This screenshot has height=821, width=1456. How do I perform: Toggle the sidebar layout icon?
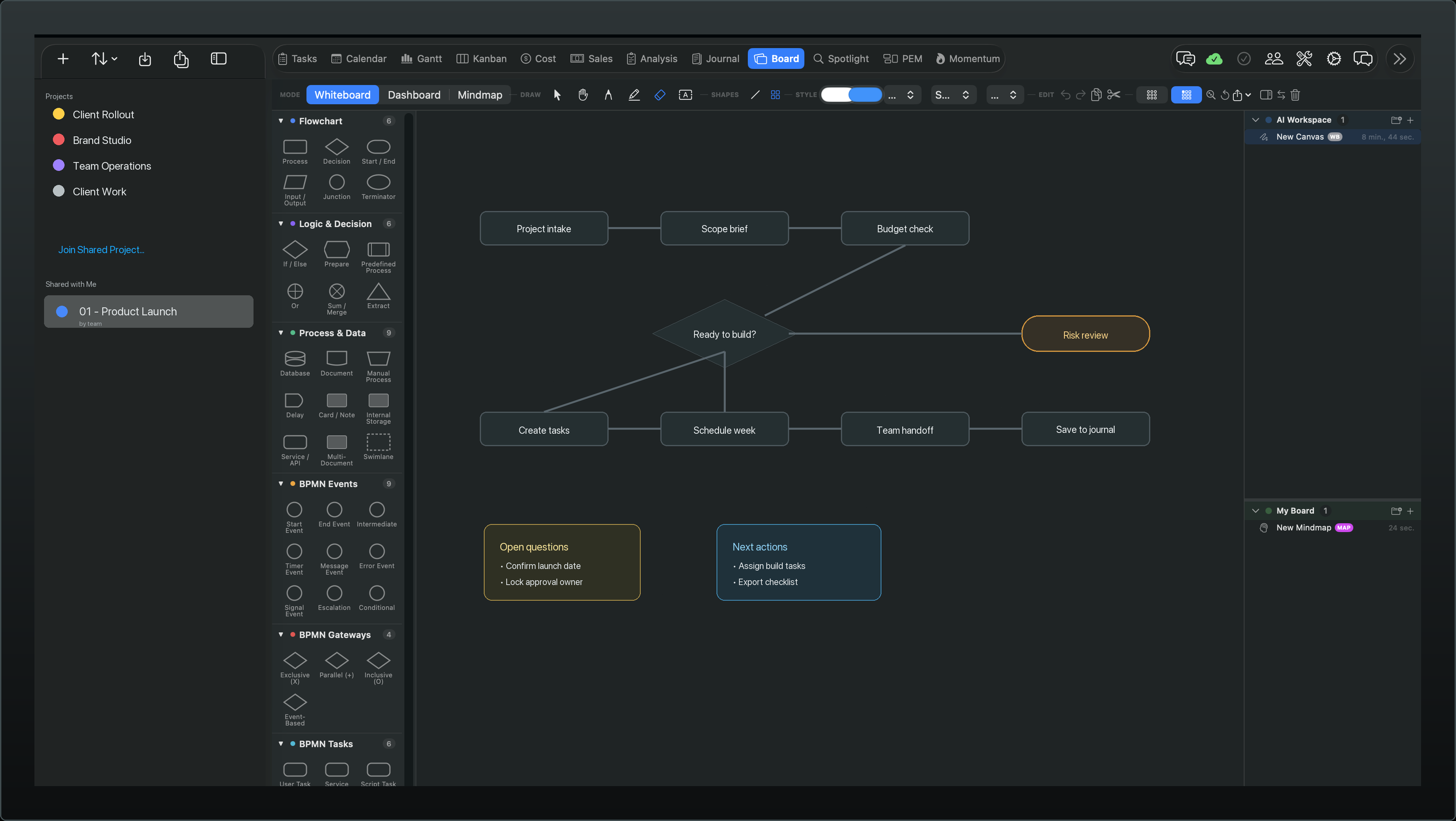219,59
